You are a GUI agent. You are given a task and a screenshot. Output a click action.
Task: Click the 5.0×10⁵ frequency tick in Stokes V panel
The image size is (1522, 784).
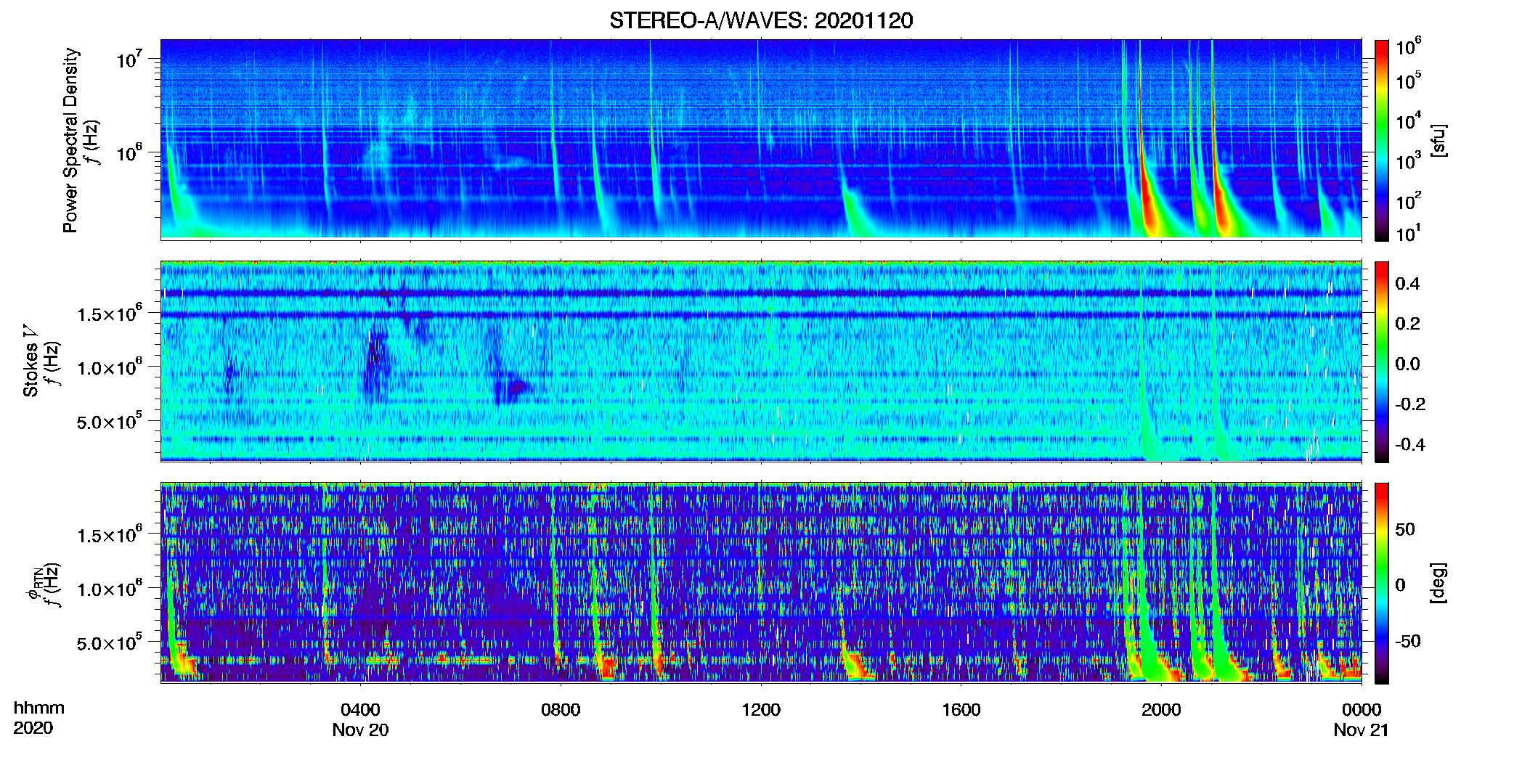point(109,421)
